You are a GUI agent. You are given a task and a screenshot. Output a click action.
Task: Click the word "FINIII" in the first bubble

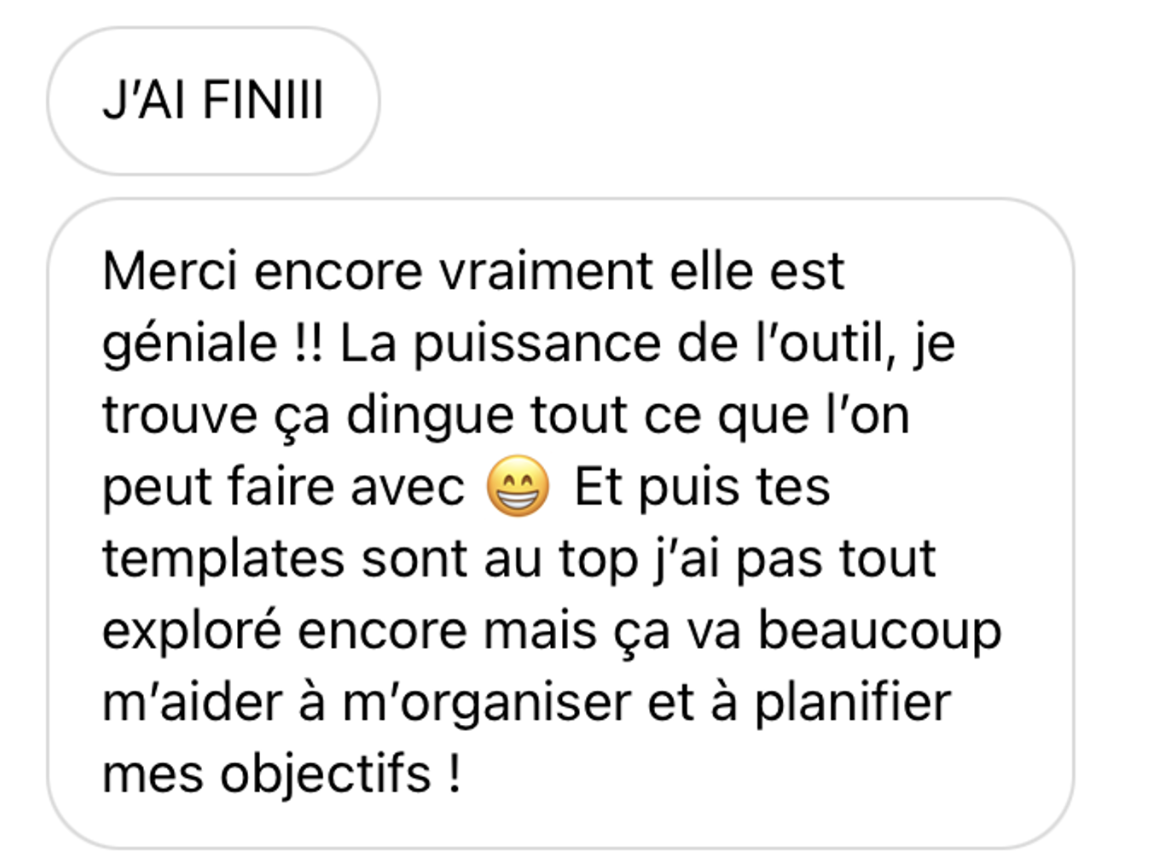pos(263,99)
